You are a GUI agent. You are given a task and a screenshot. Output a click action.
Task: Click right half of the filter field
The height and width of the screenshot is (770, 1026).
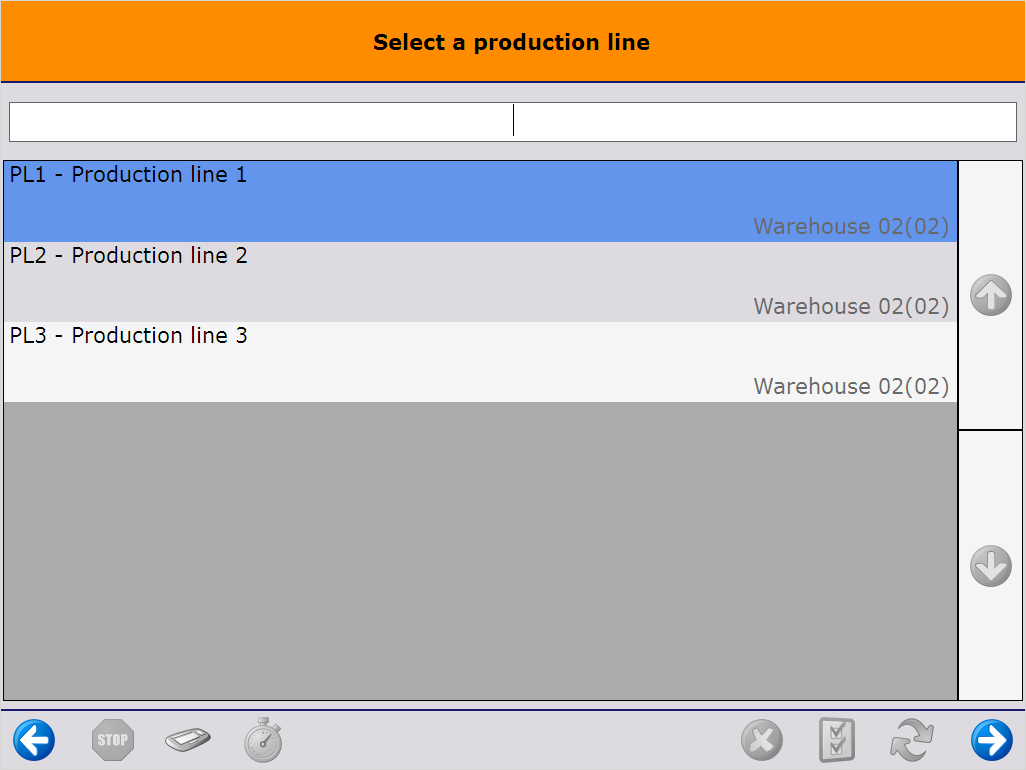pos(765,122)
